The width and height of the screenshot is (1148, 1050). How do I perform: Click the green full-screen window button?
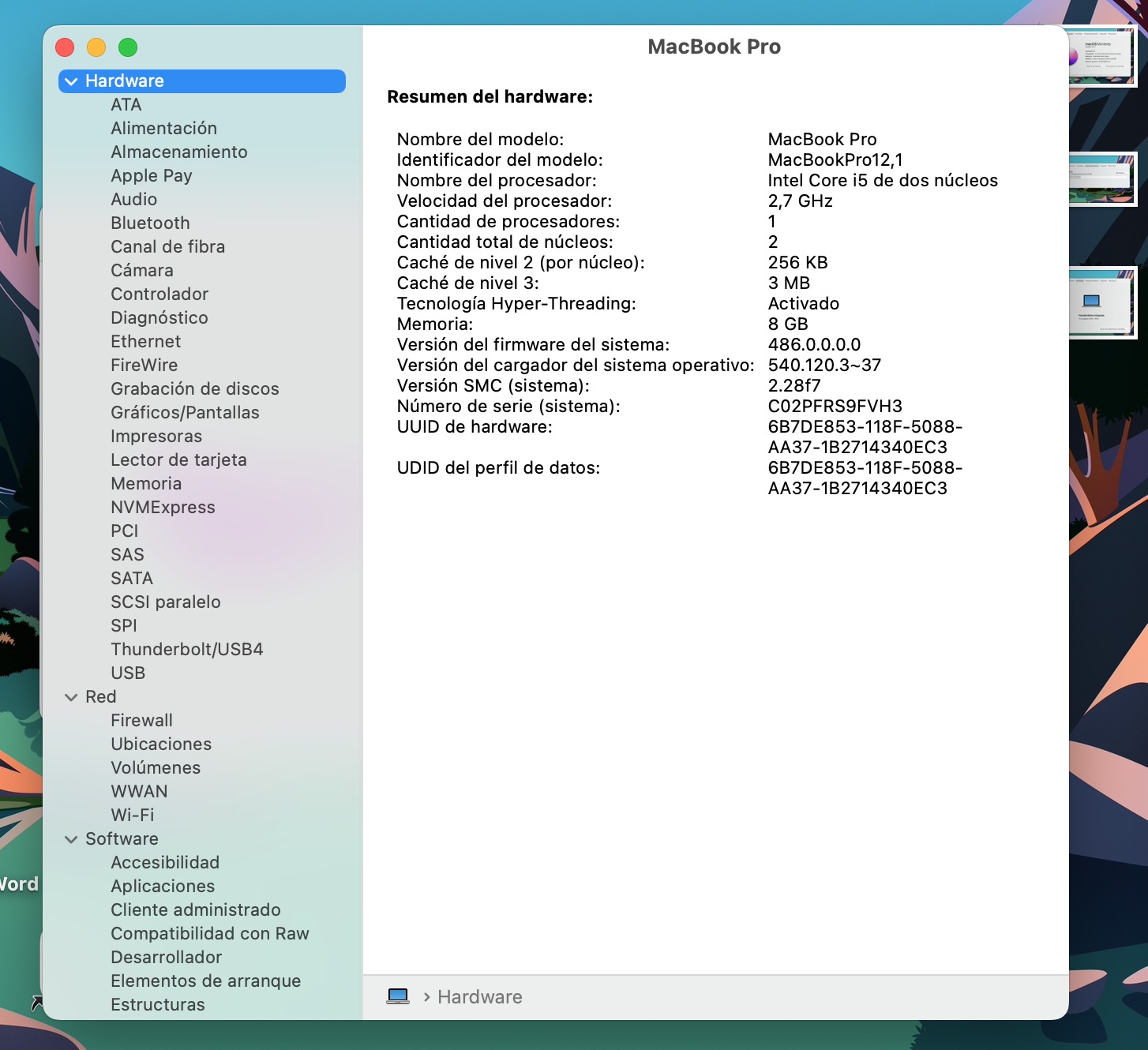pos(128,47)
